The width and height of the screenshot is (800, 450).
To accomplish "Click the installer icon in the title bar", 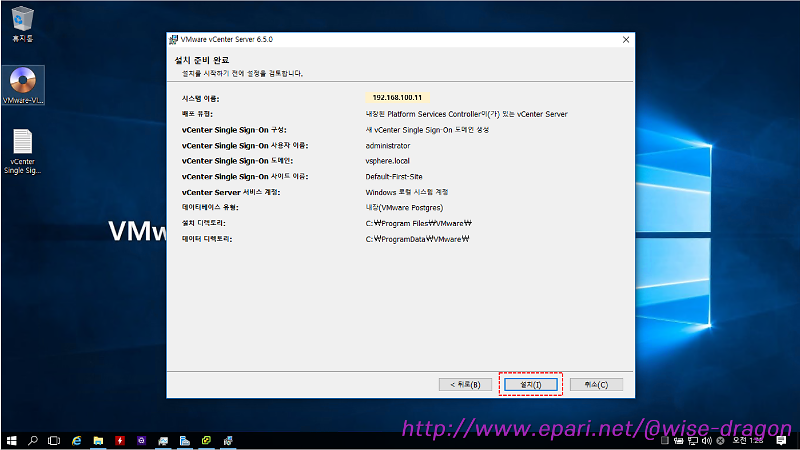I will [x=173, y=40].
